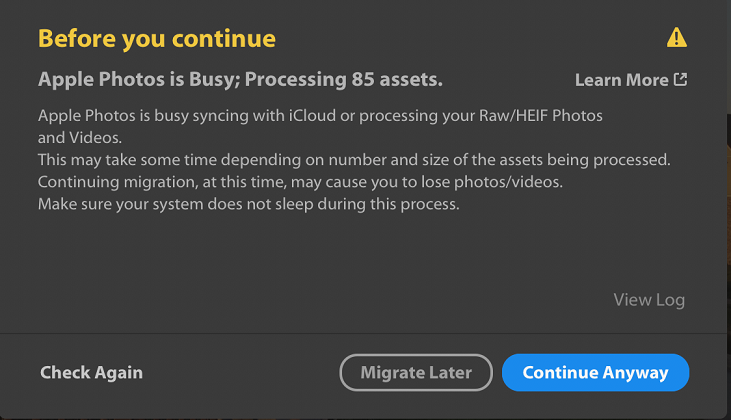
Task: Click the yellow warning triangle icon
Action: [x=676, y=37]
